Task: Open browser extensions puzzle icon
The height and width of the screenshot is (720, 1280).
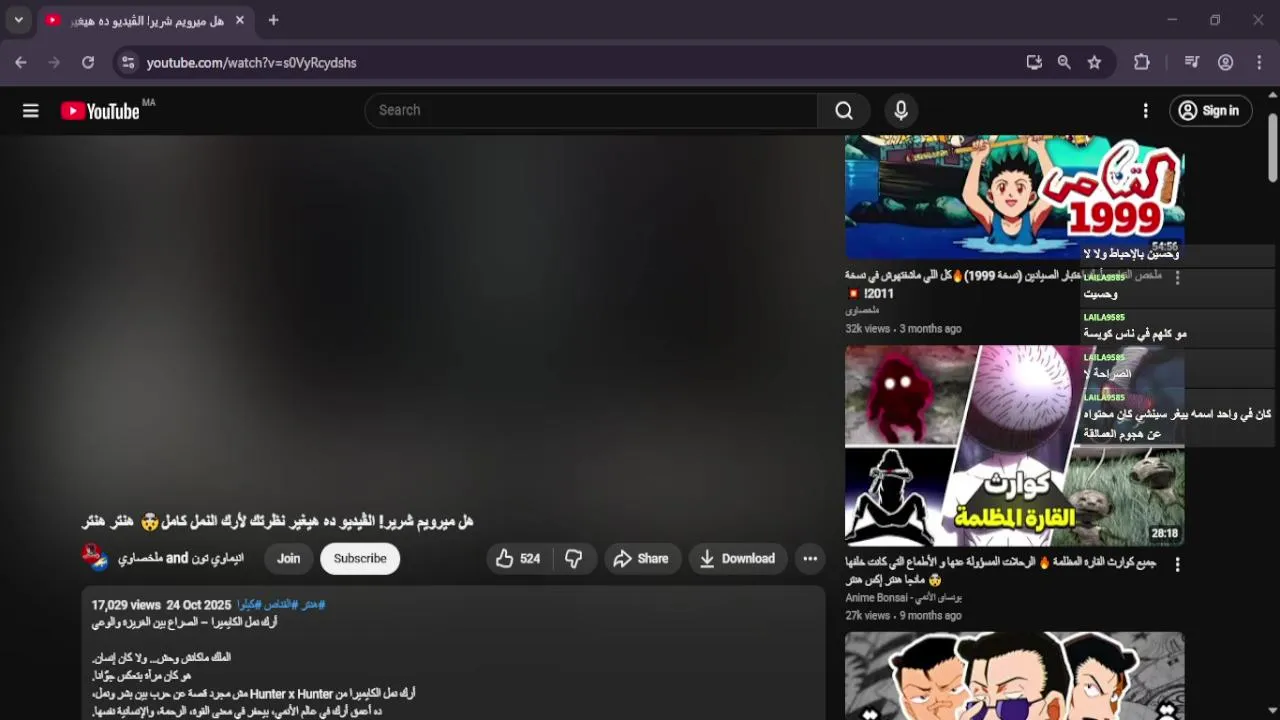Action: (1142, 62)
